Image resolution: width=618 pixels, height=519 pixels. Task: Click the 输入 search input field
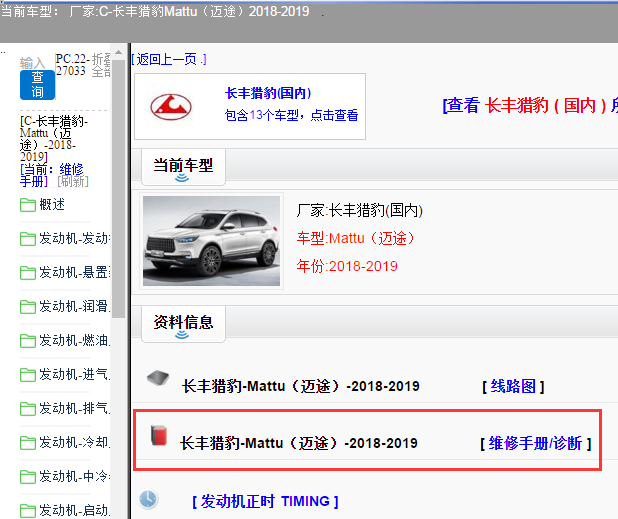(33, 63)
